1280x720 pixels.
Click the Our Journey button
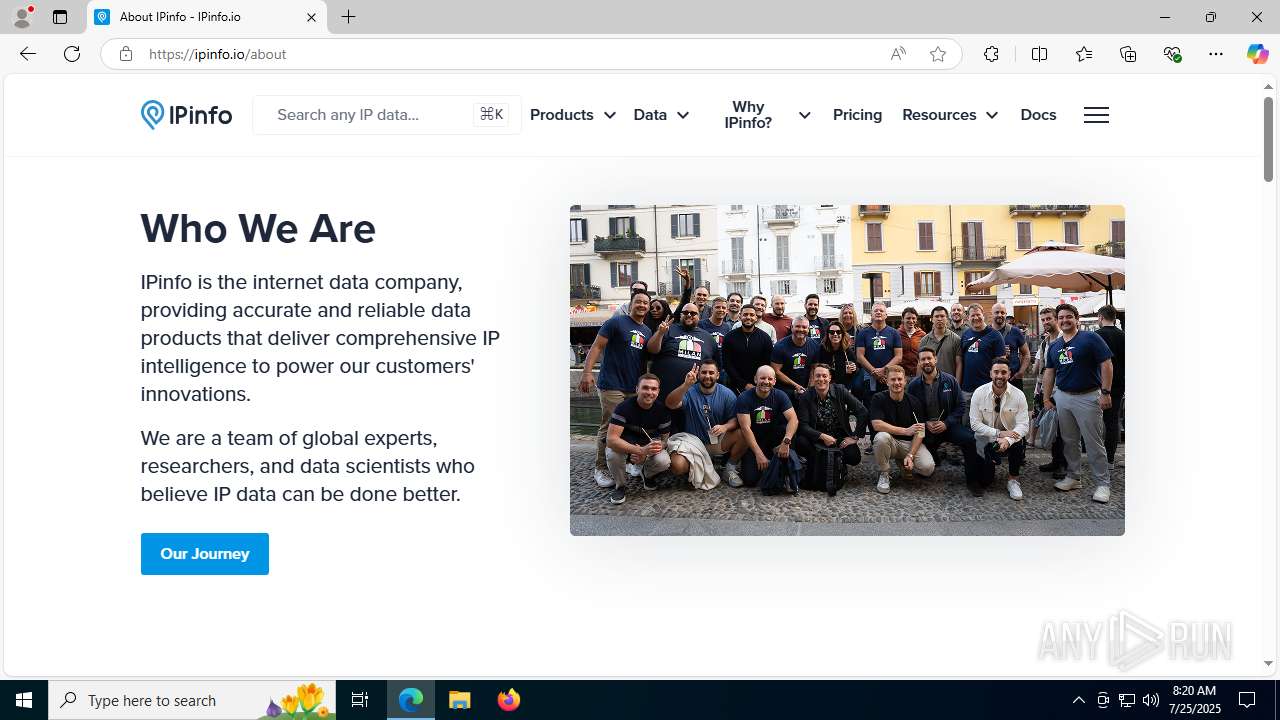[x=205, y=554]
